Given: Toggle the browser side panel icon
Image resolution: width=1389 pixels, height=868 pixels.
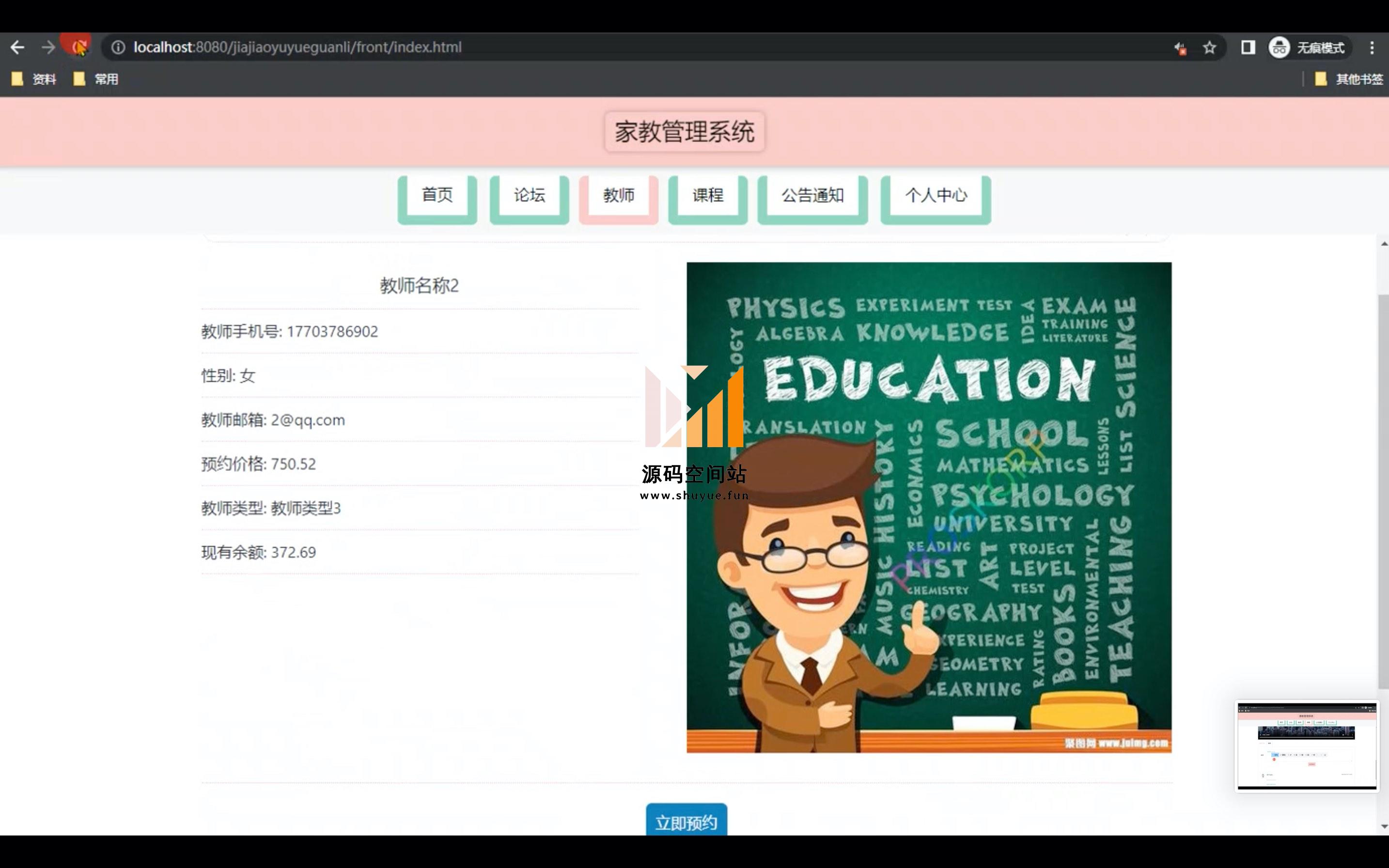Looking at the screenshot, I should point(1247,47).
